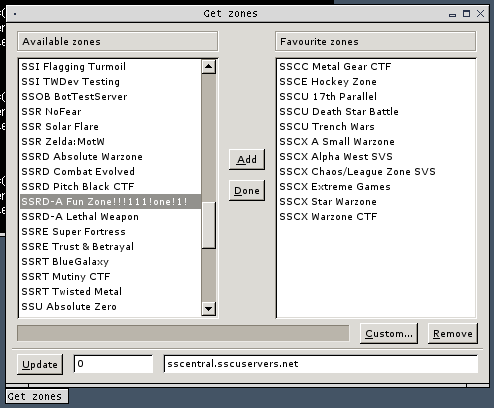
Task: Select SSRT Mutiny CTF entry
Action: coord(111,277)
